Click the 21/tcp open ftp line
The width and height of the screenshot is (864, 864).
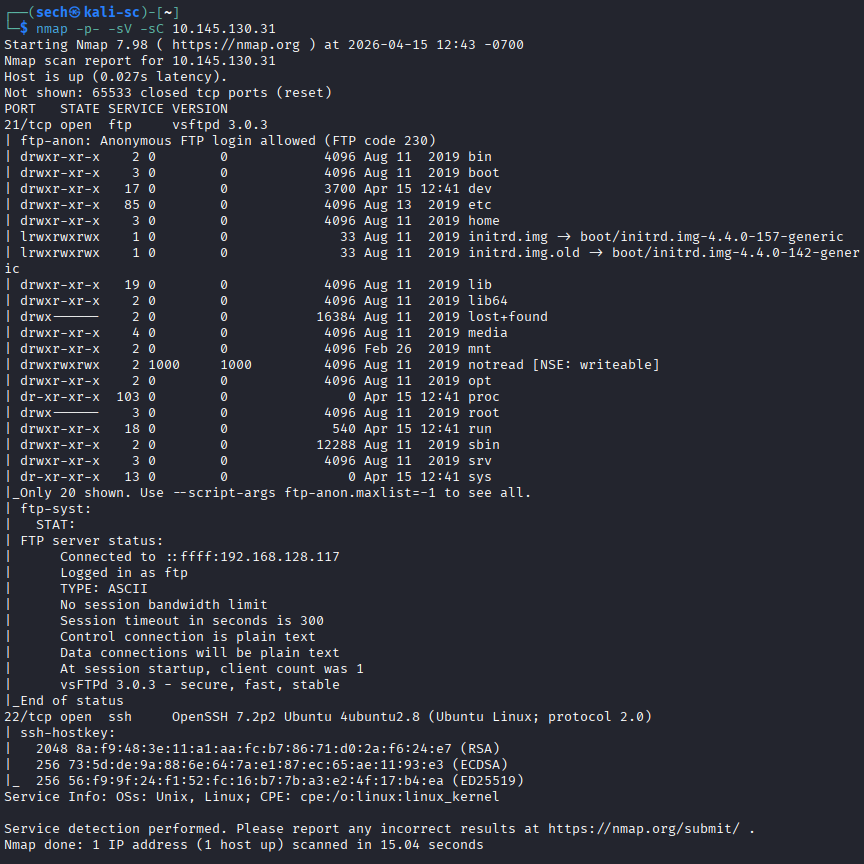[x=136, y=124]
